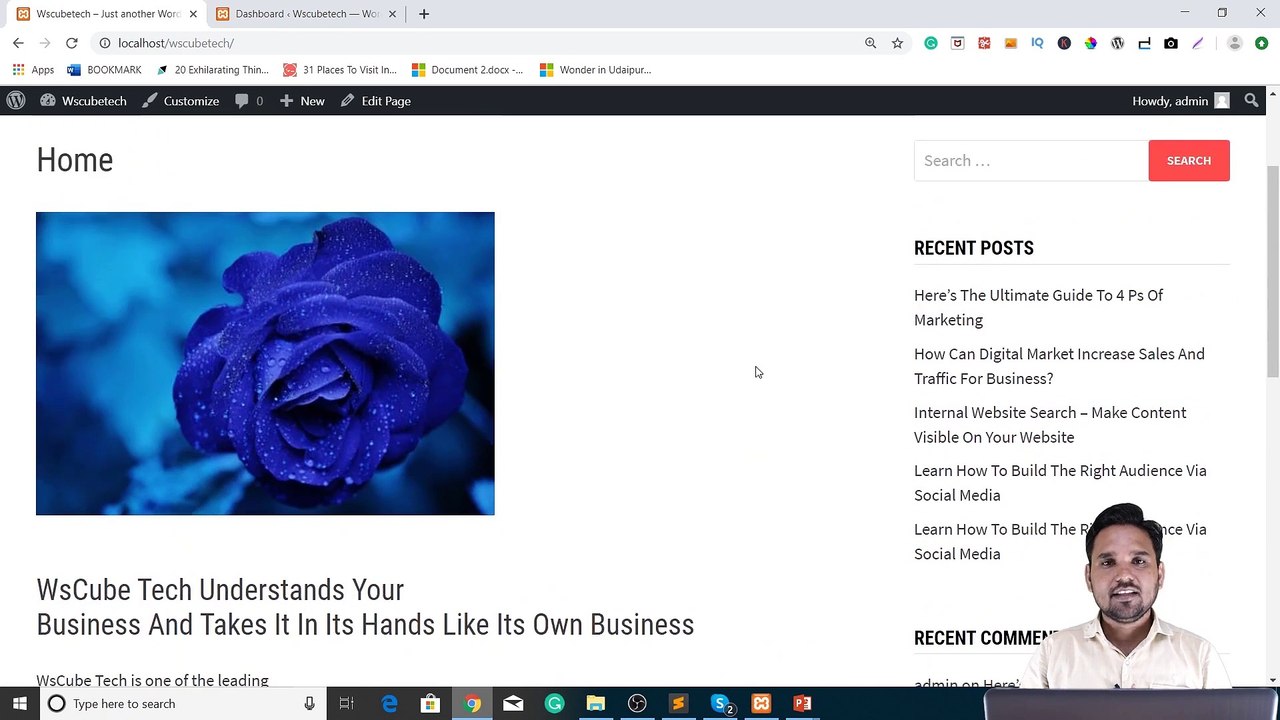
Task: Open PowerPoint from the taskbar
Action: pyautogui.click(x=802, y=704)
